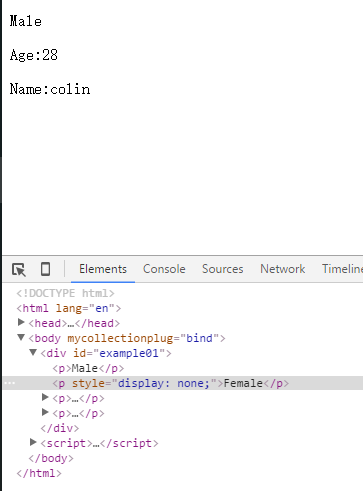Click the closing div tag row
Screen dimensions: 363x491
pyautogui.click(x=60, y=428)
